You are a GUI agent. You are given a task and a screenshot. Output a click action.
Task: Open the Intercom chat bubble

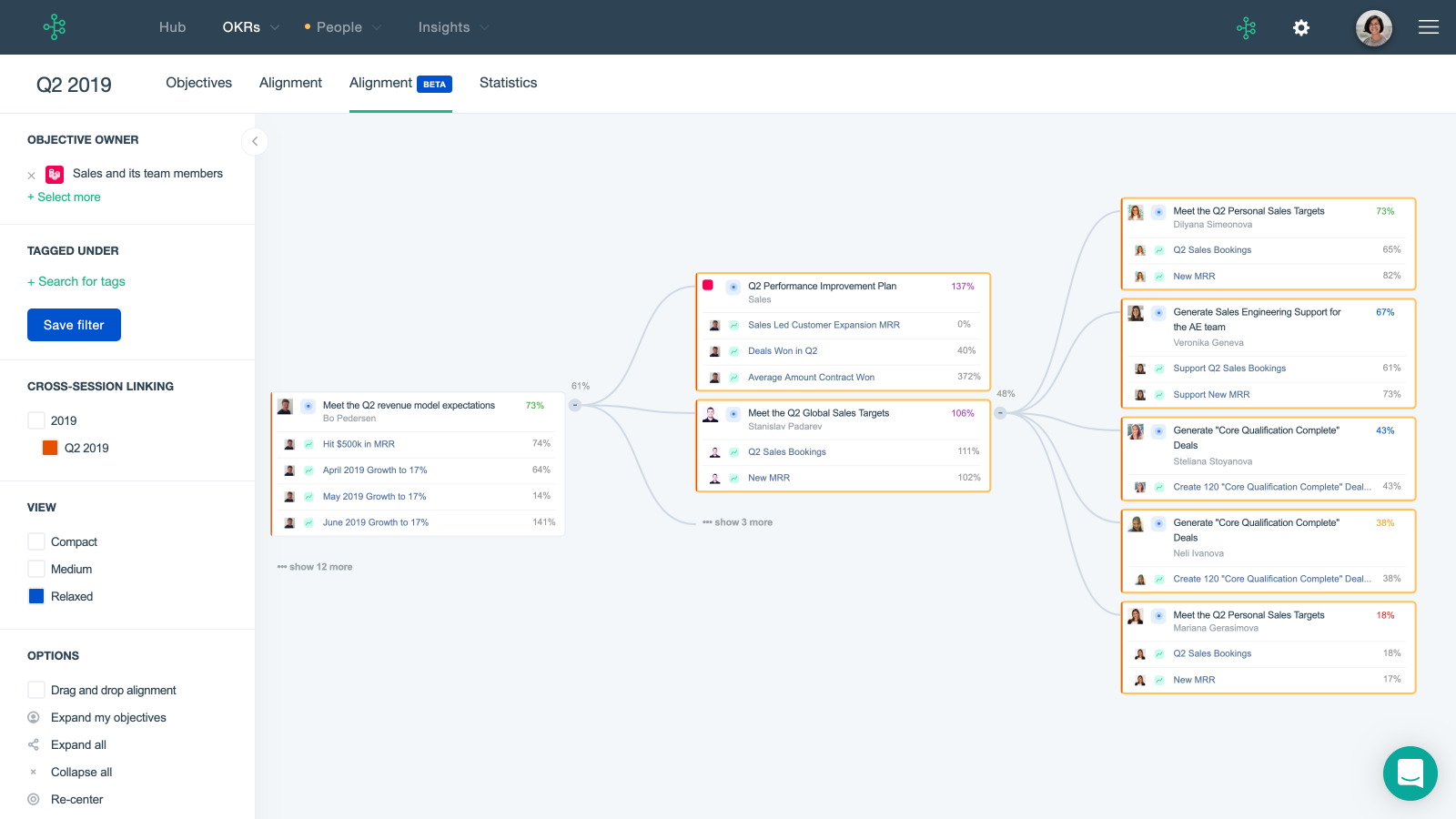(1410, 773)
